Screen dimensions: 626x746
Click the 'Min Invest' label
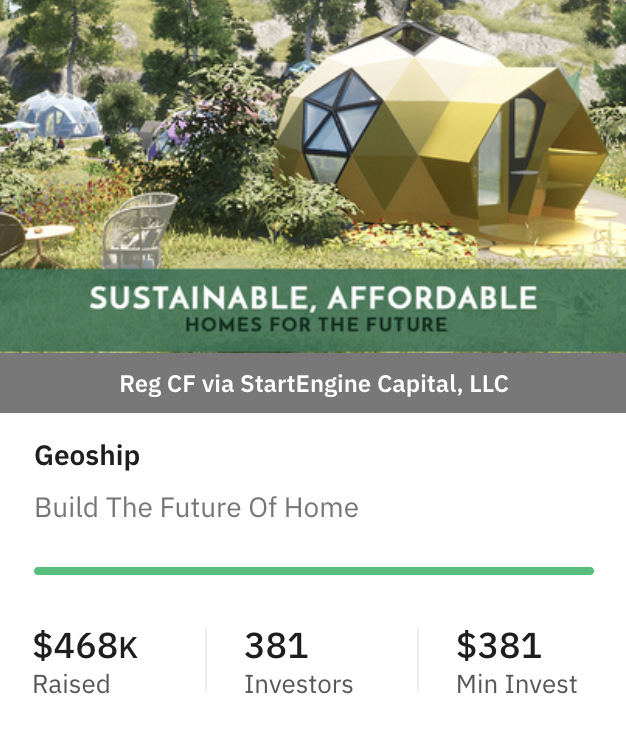[517, 684]
